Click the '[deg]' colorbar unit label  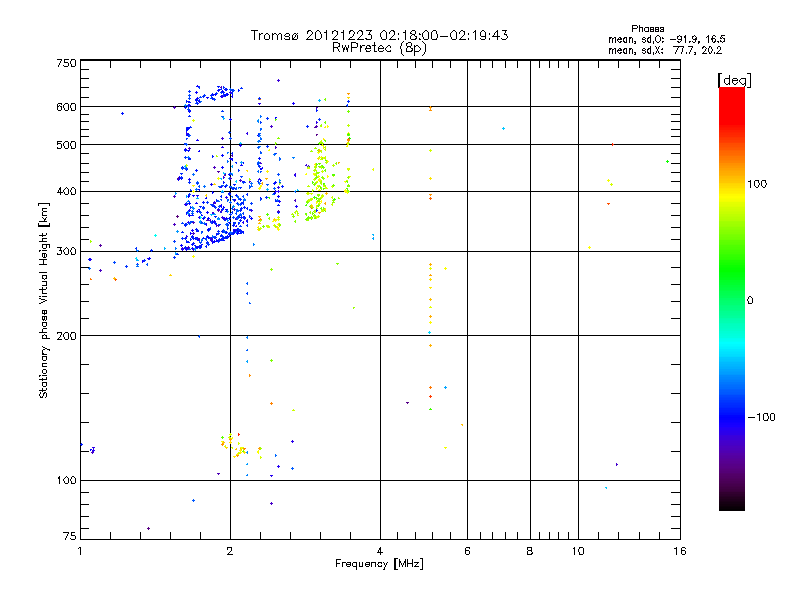pos(734,80)
